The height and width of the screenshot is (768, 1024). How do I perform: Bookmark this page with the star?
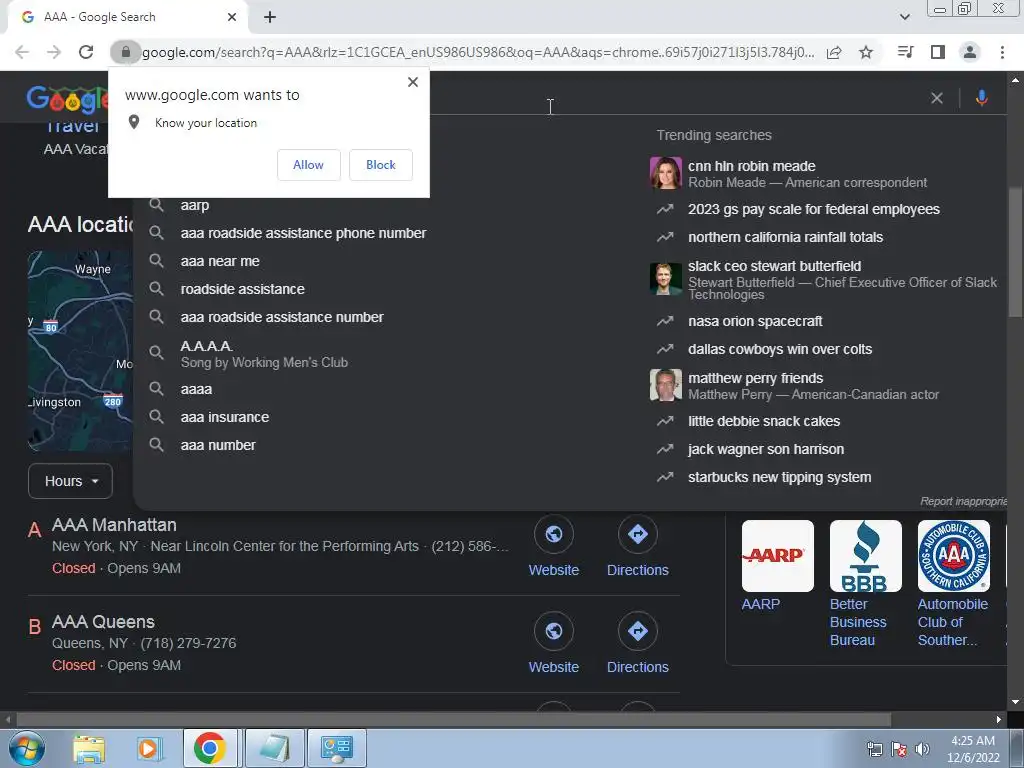(866, 52)
